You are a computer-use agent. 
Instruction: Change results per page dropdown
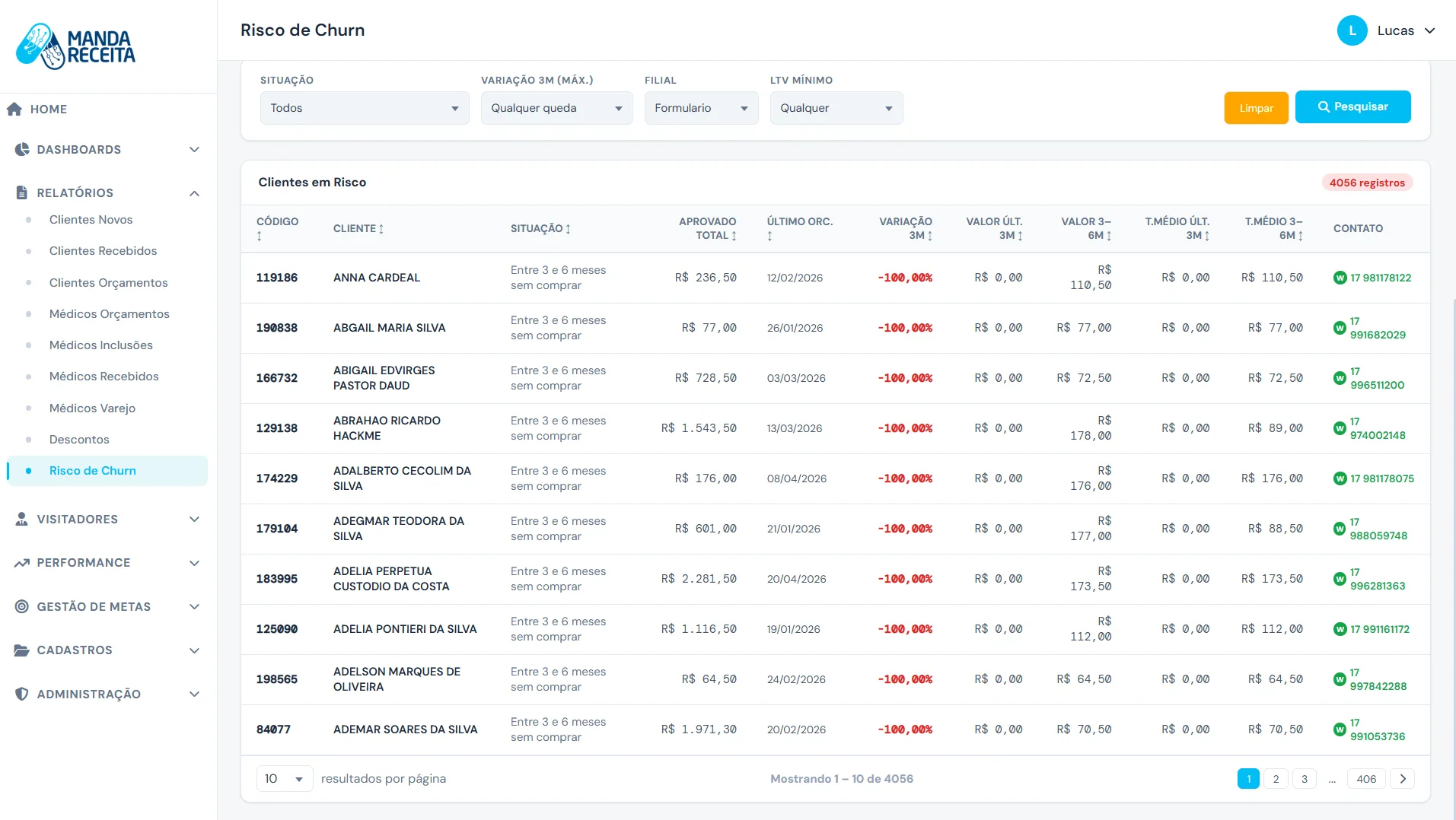click(x=285, y=779)
